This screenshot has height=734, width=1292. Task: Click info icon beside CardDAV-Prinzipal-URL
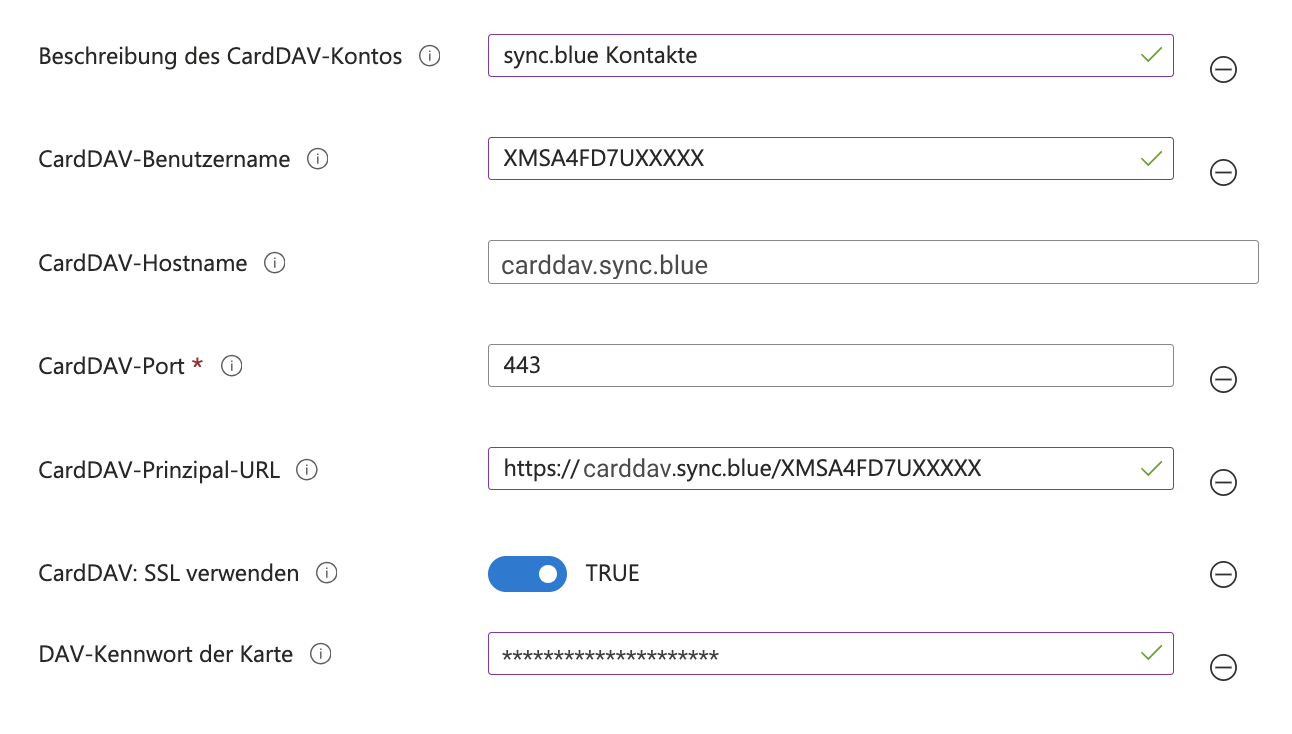(x=307, y=469)
